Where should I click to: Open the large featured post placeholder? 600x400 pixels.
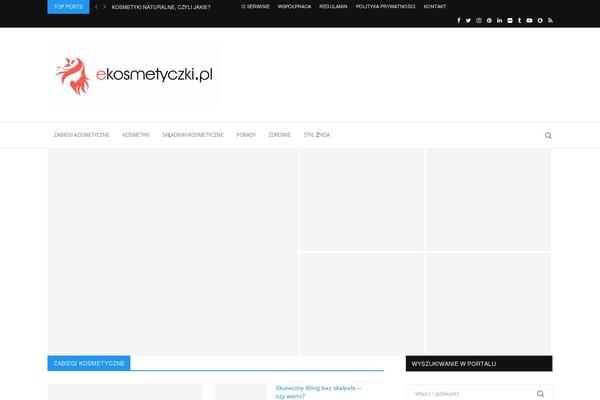(173, 251)
